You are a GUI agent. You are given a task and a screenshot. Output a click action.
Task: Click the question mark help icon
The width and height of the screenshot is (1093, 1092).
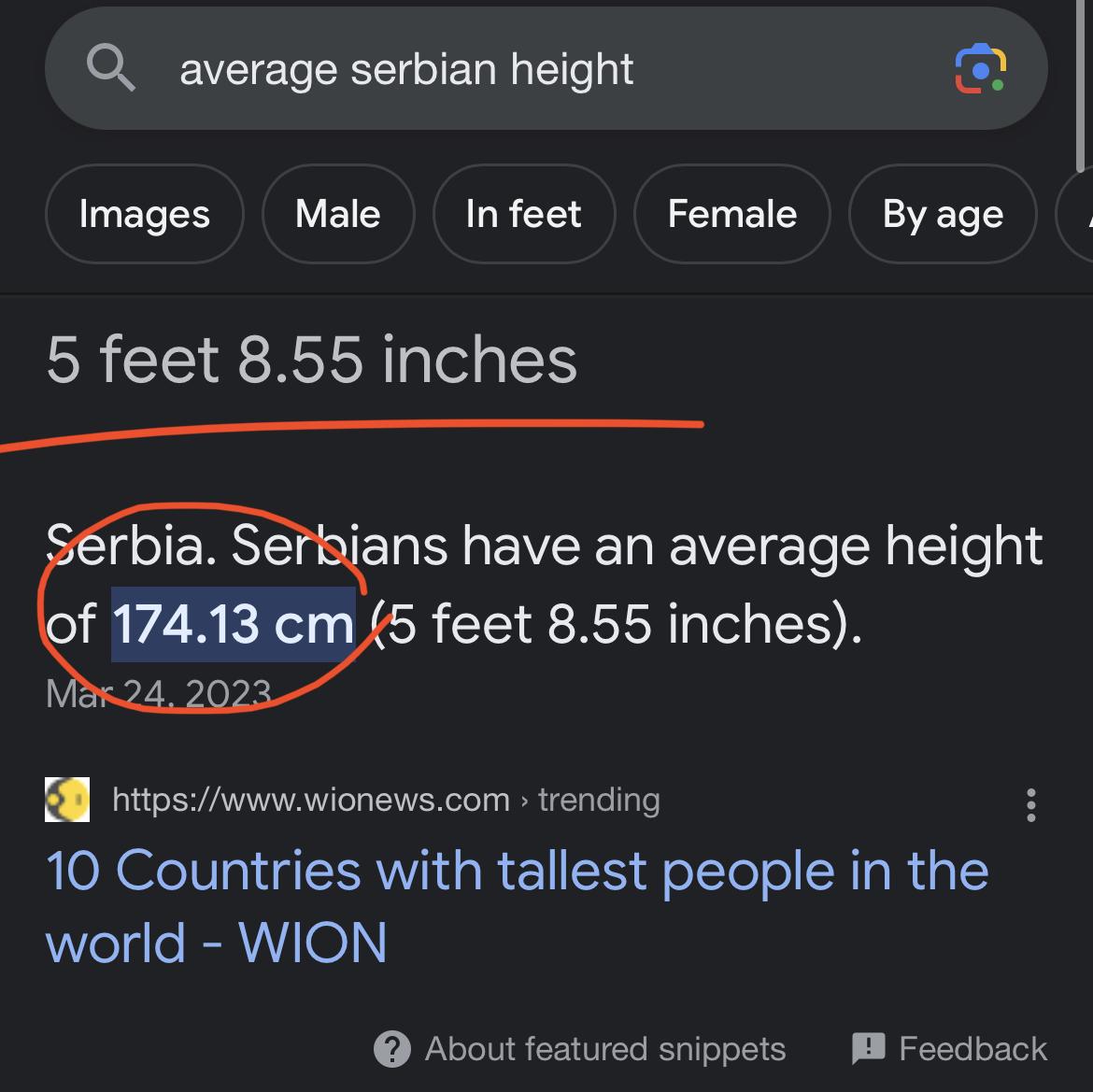[392, 1049]
